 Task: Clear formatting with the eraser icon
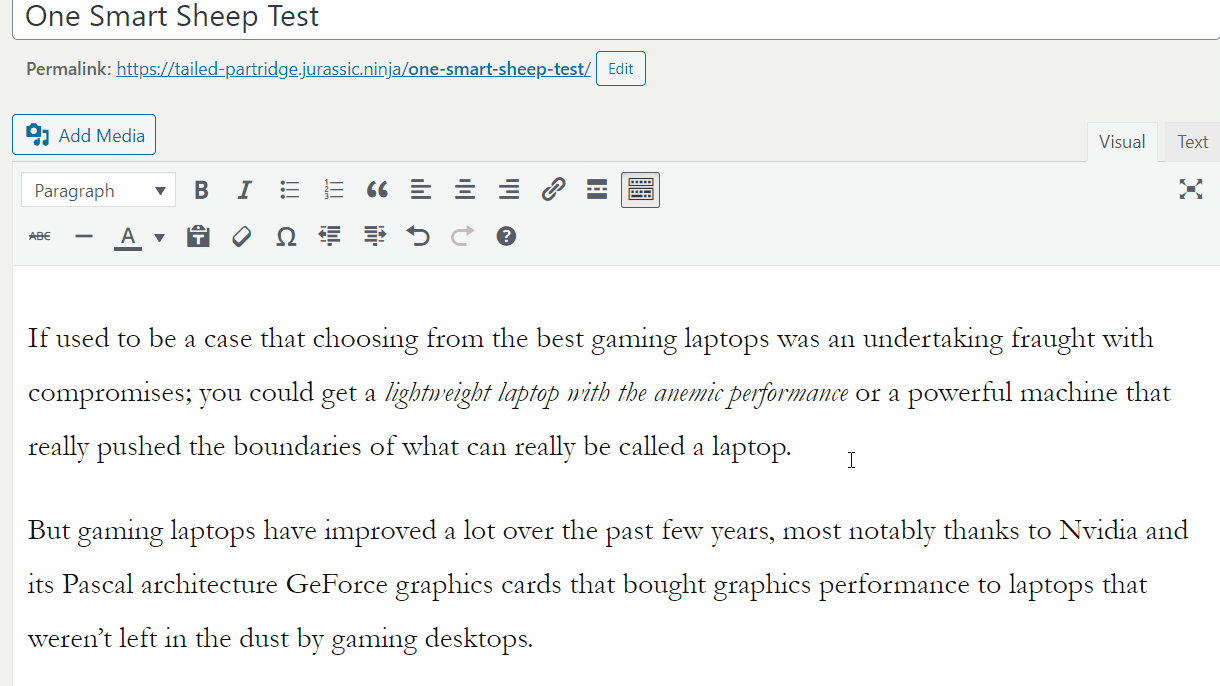(x=241, y=236)
